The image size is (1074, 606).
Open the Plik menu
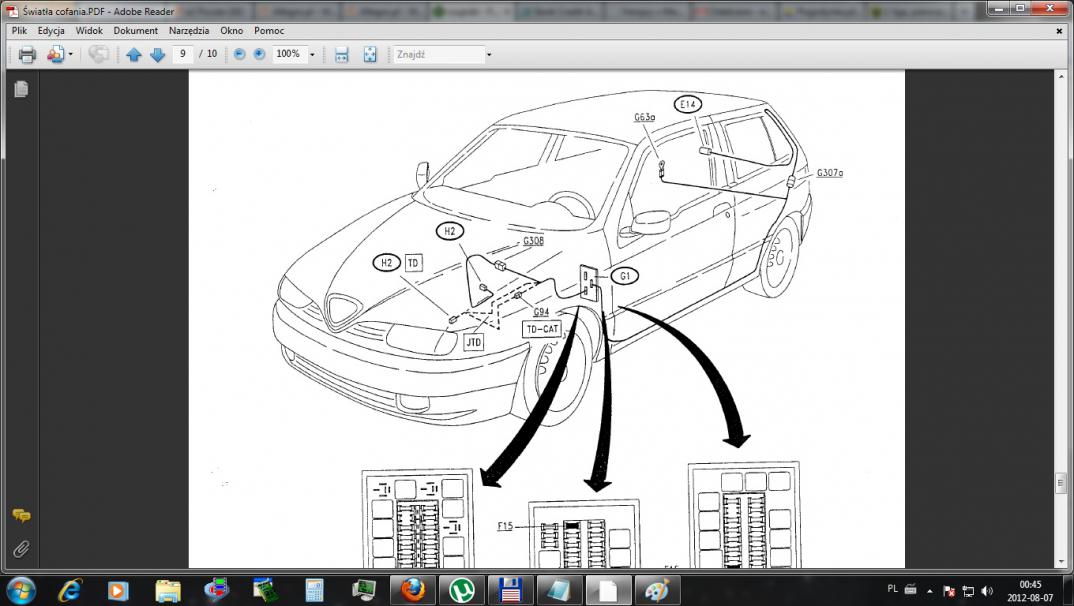19,31
